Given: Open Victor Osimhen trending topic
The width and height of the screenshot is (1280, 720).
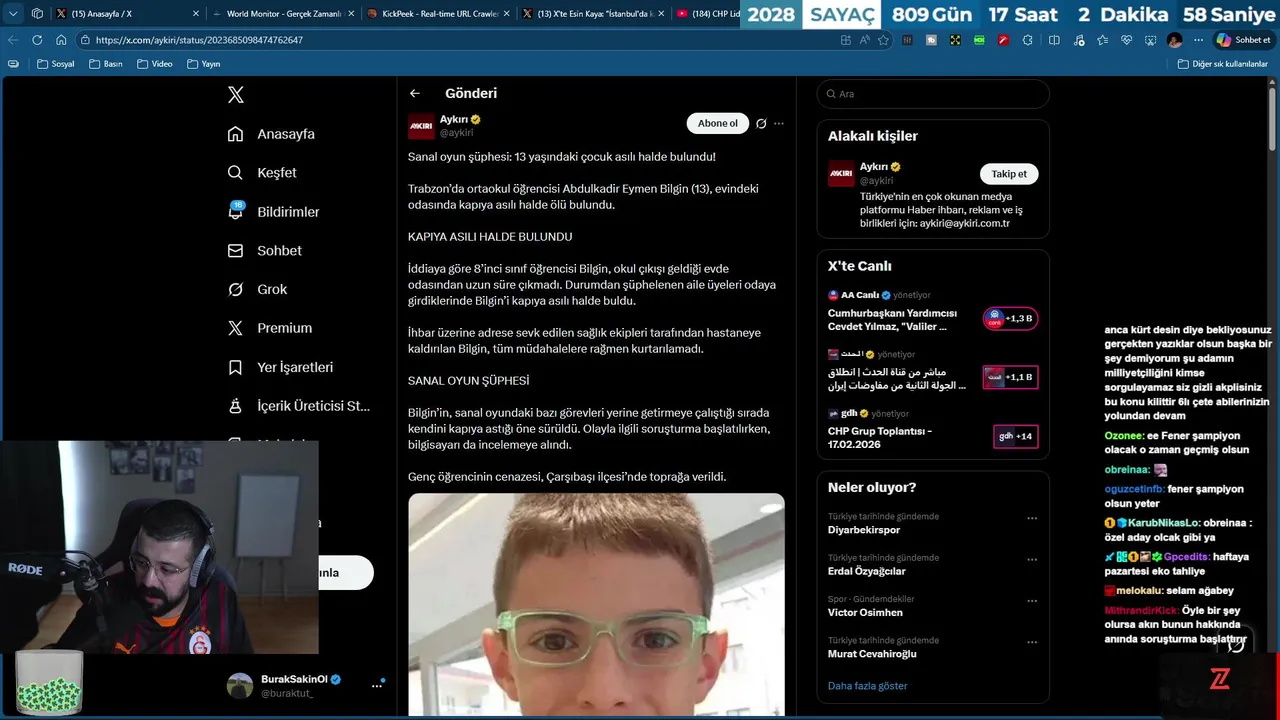Looking at the screenshot, I should coord(865,612).
